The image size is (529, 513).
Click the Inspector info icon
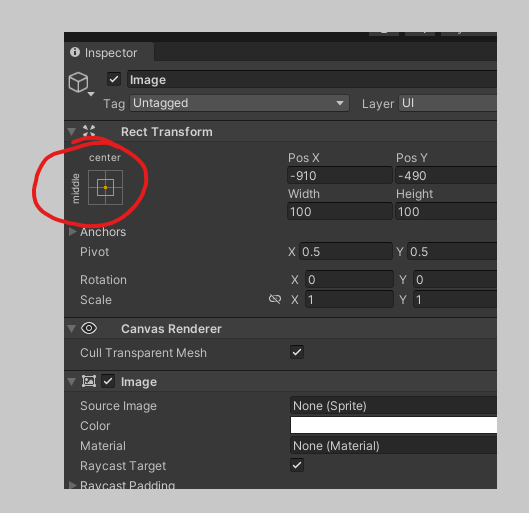(75, 52)
